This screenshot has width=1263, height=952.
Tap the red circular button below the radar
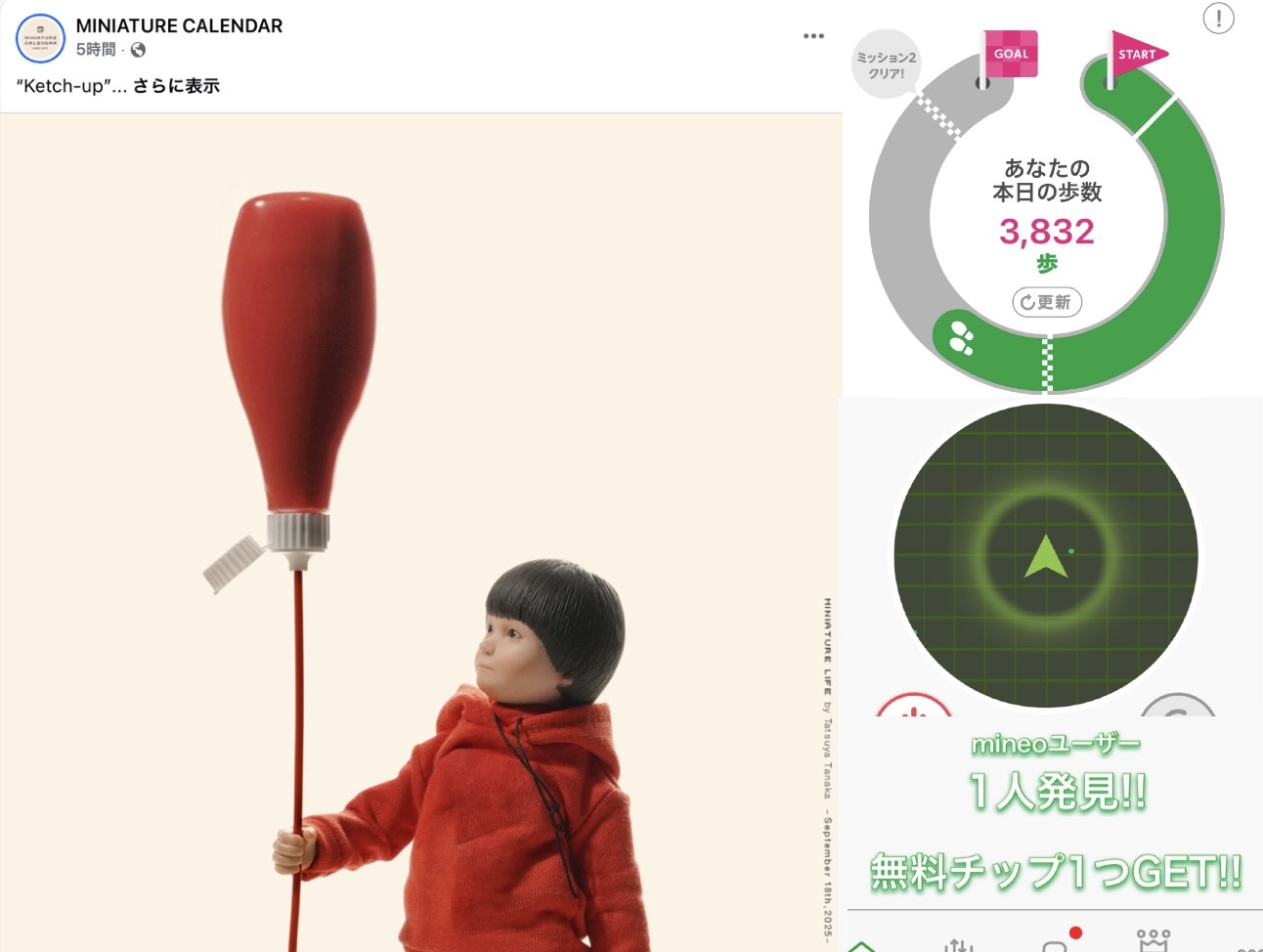(x=914, y=706)
